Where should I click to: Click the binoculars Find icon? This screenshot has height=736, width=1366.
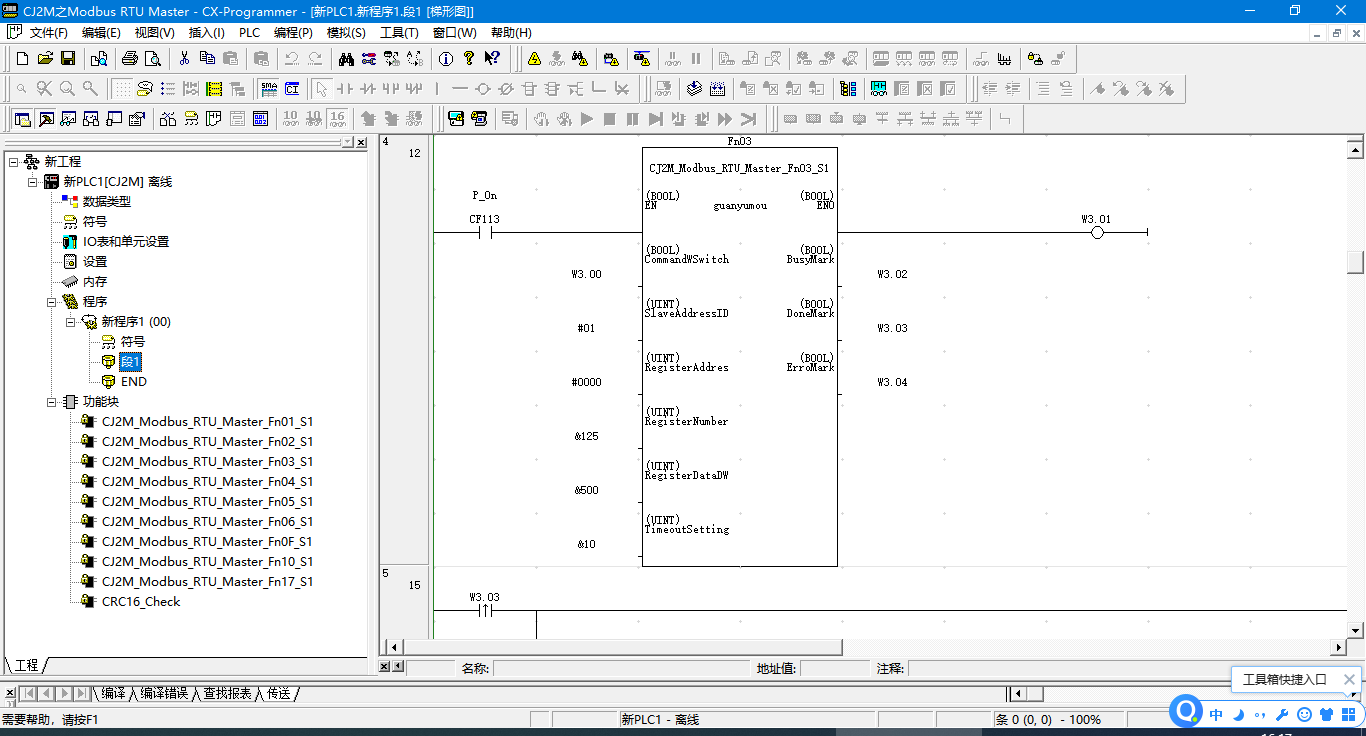click(346, 59)
